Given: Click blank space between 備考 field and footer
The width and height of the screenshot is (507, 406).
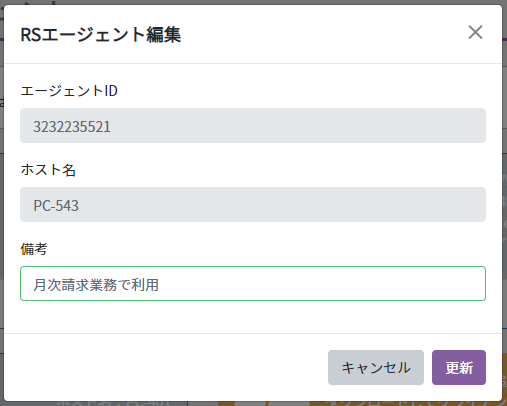Looking at the screenshot, I should (253, 317).
